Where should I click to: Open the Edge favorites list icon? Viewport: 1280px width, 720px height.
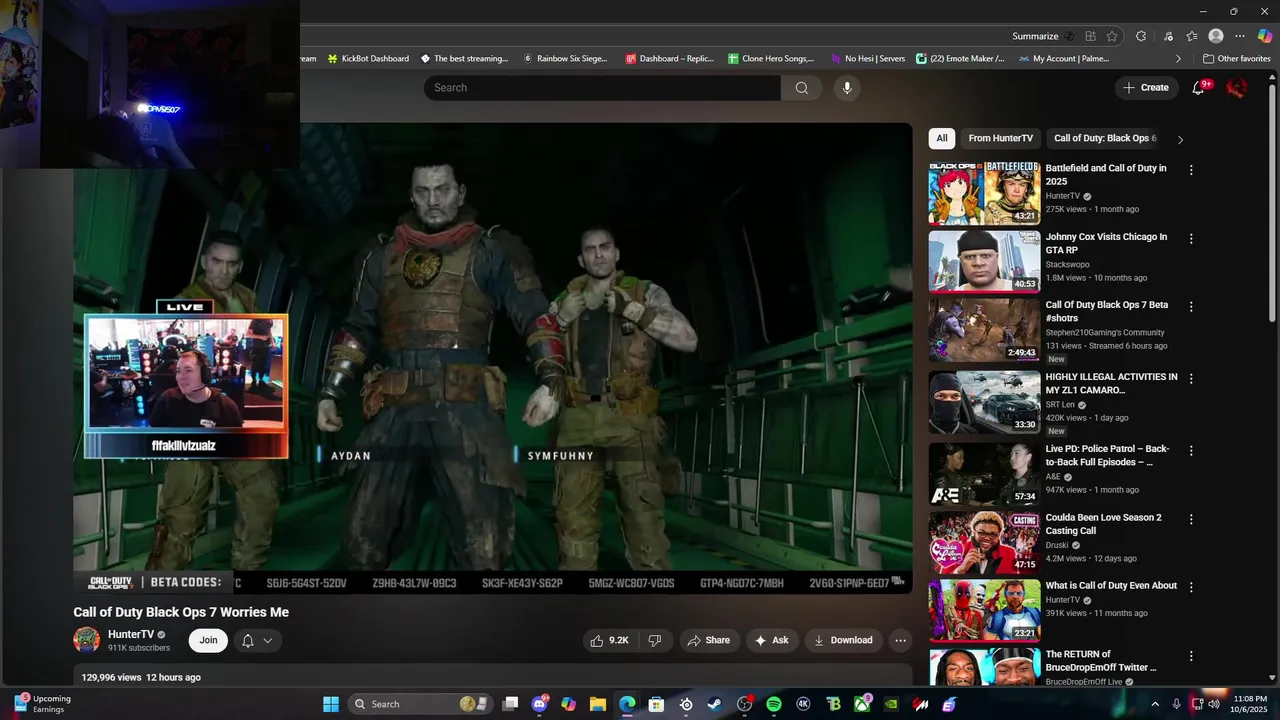[x=1191, y=36]
